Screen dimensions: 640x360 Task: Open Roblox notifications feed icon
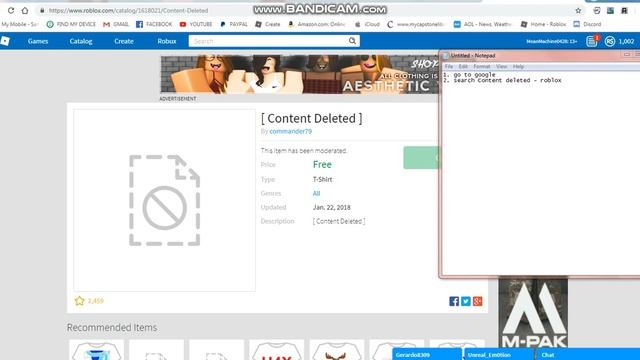click(x=591, y=41)
